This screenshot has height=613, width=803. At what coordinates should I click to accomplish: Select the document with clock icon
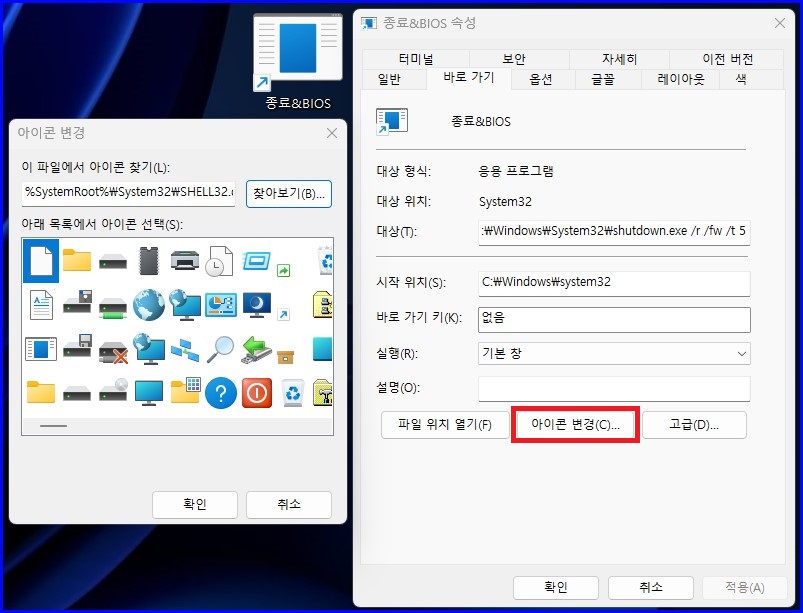220,261
